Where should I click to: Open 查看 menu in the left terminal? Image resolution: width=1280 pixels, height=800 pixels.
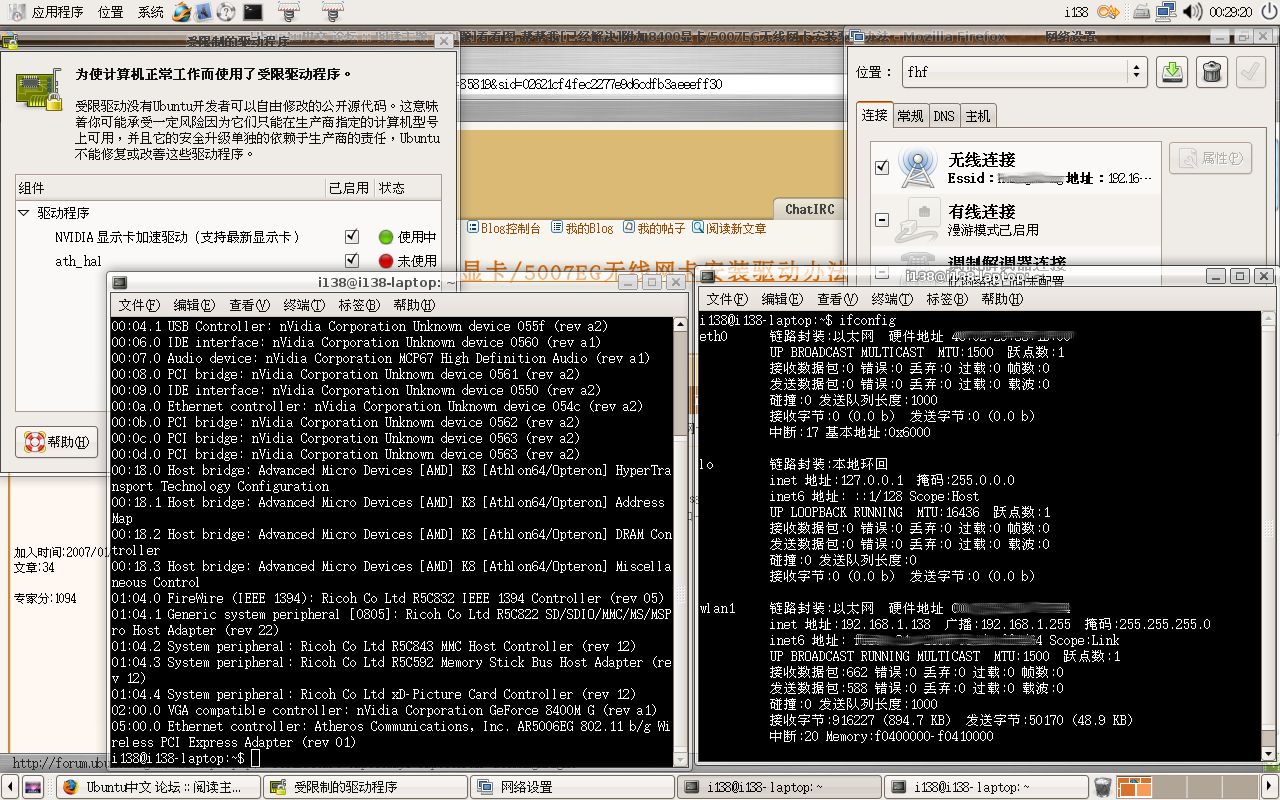click(x=249, y=305)
